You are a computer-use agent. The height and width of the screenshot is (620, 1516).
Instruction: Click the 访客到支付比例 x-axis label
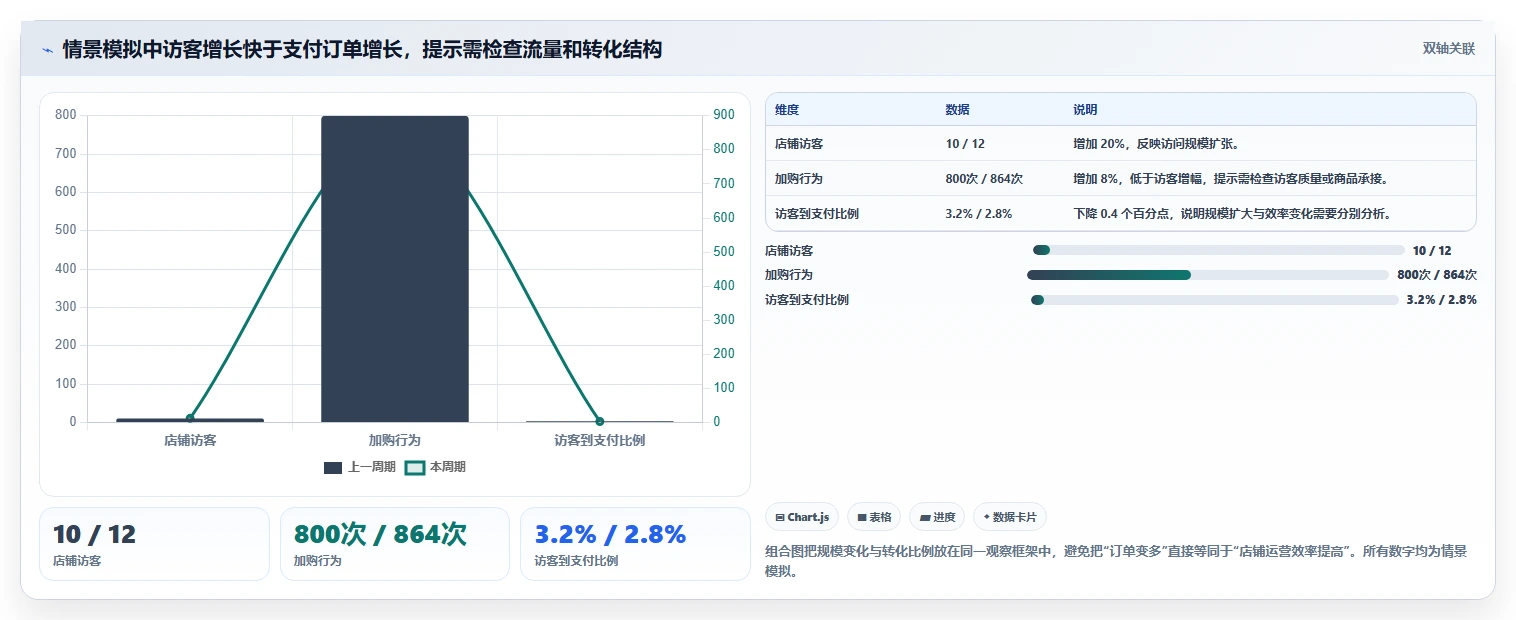point(600,440)
